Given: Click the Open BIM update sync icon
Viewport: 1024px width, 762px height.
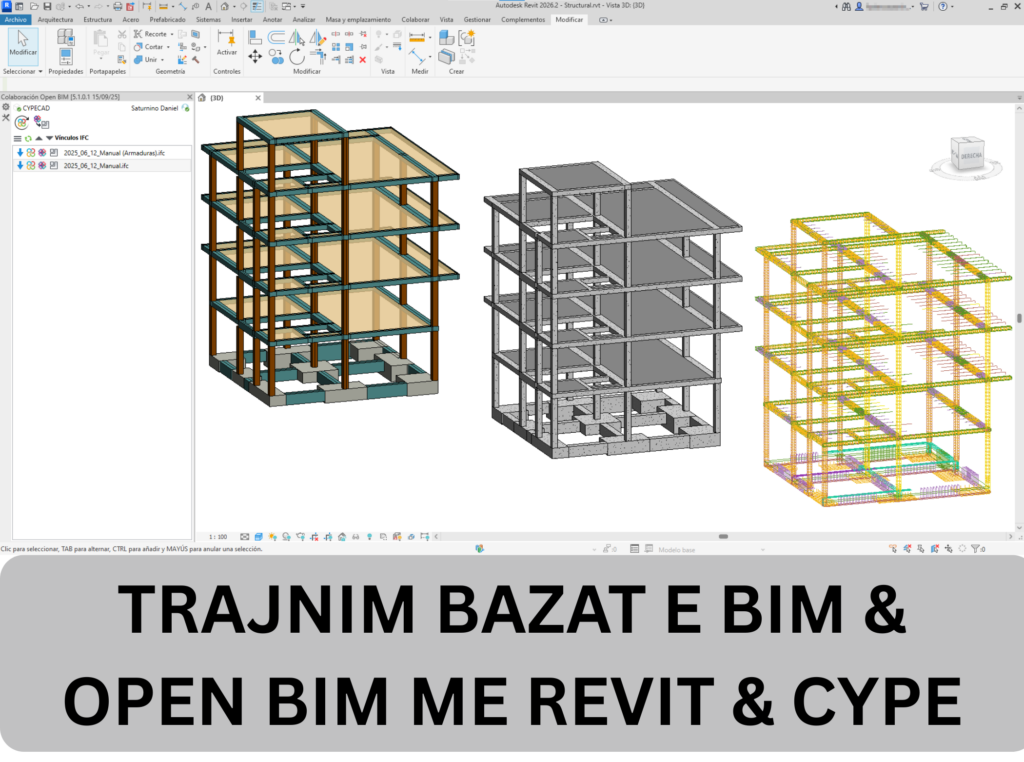Looking at the screenshot, I should point(21,122).
